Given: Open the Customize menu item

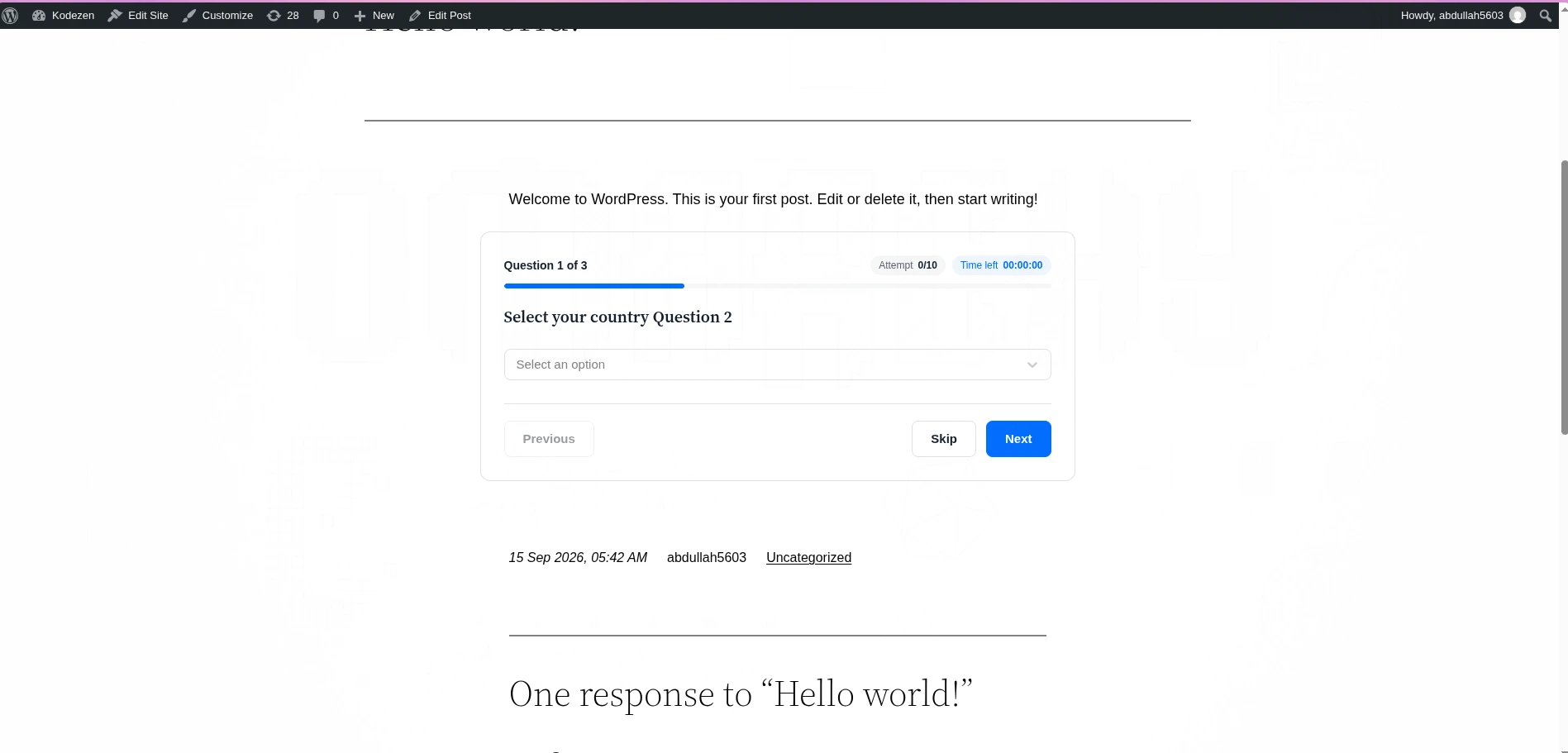Looking at the screenshot, I should tap(217, 16).
